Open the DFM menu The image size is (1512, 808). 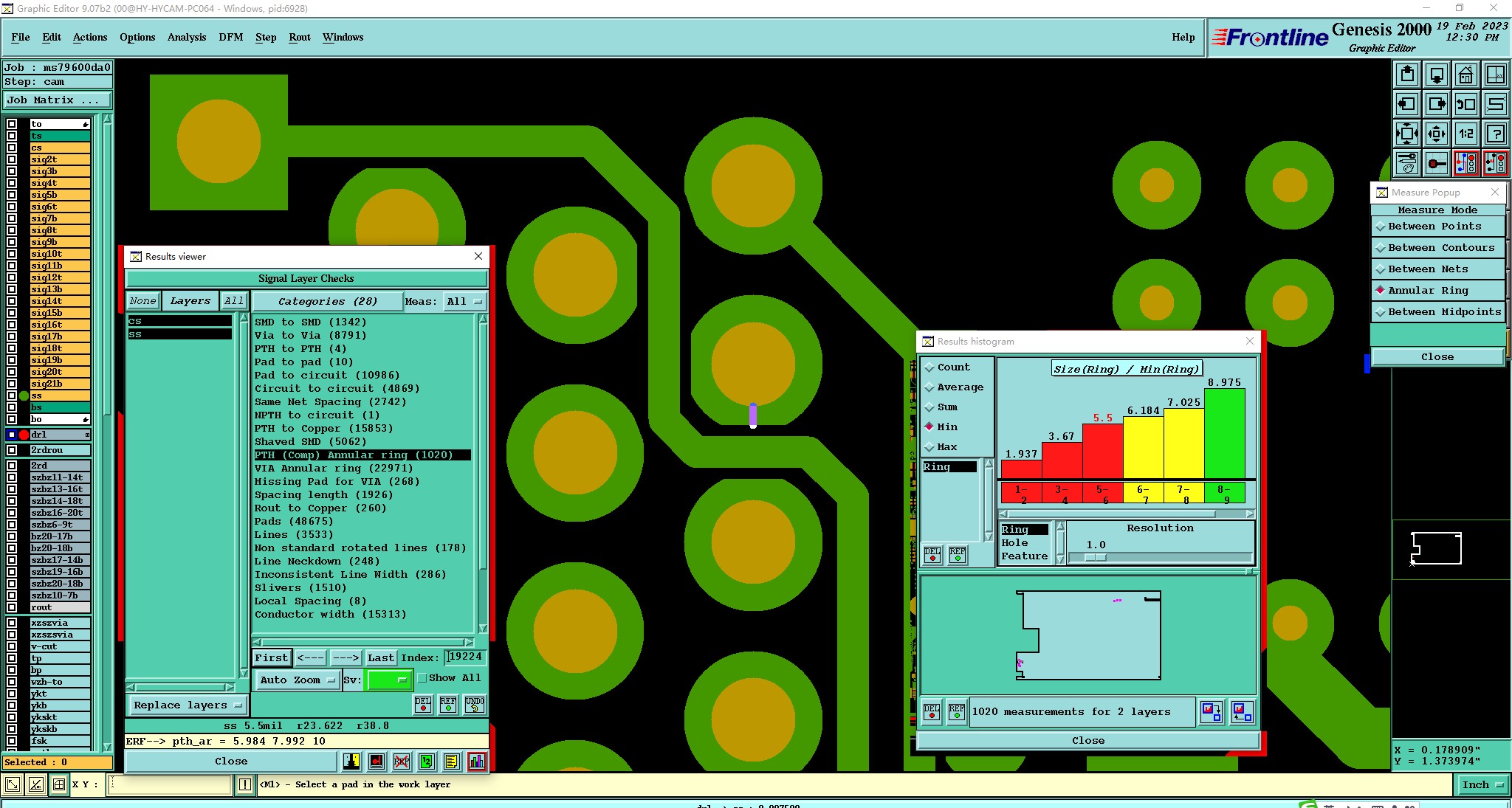point(230,37)
